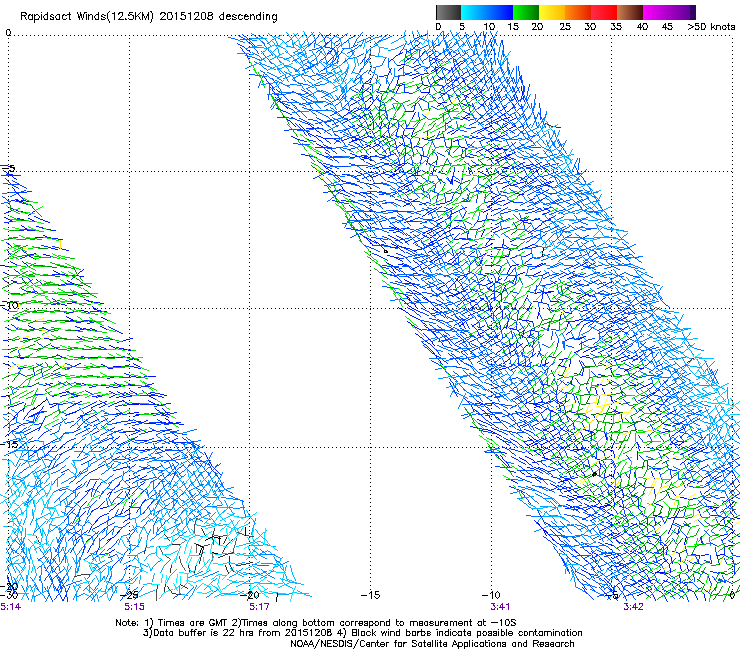Click the cyan-to-blue 5–15 knots legend swatch

487,12
